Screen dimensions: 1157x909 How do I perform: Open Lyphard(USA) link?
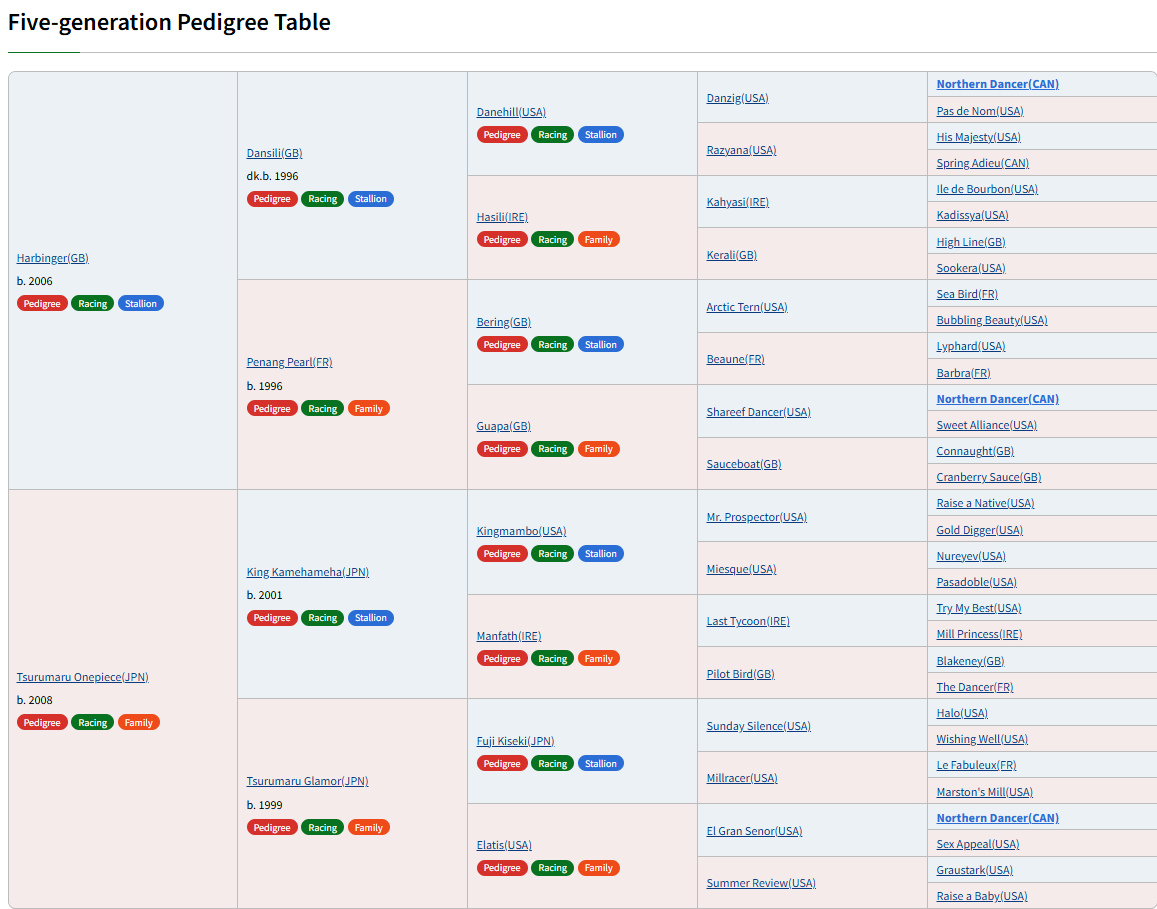[971, 346]
